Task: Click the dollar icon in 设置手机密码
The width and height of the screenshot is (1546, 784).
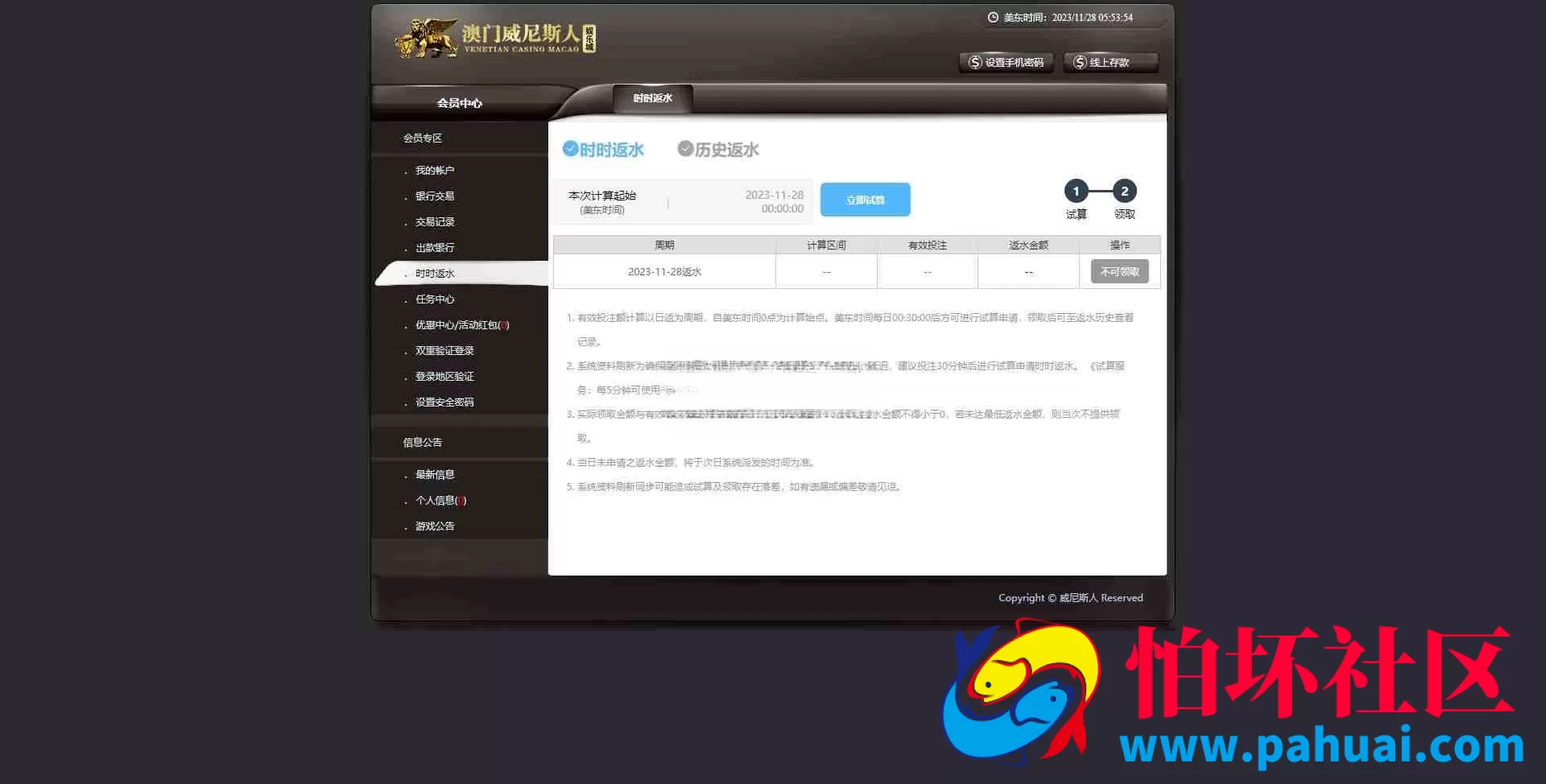Action: tap(975, 62)
